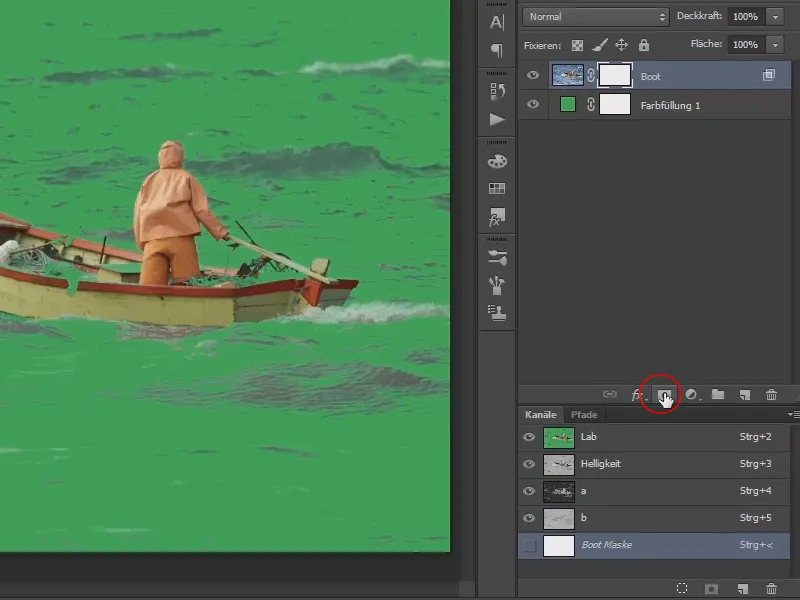The image size is (800, 600).
Task: Select the Boot layer mask thumbnail
Action: (615, 76)
